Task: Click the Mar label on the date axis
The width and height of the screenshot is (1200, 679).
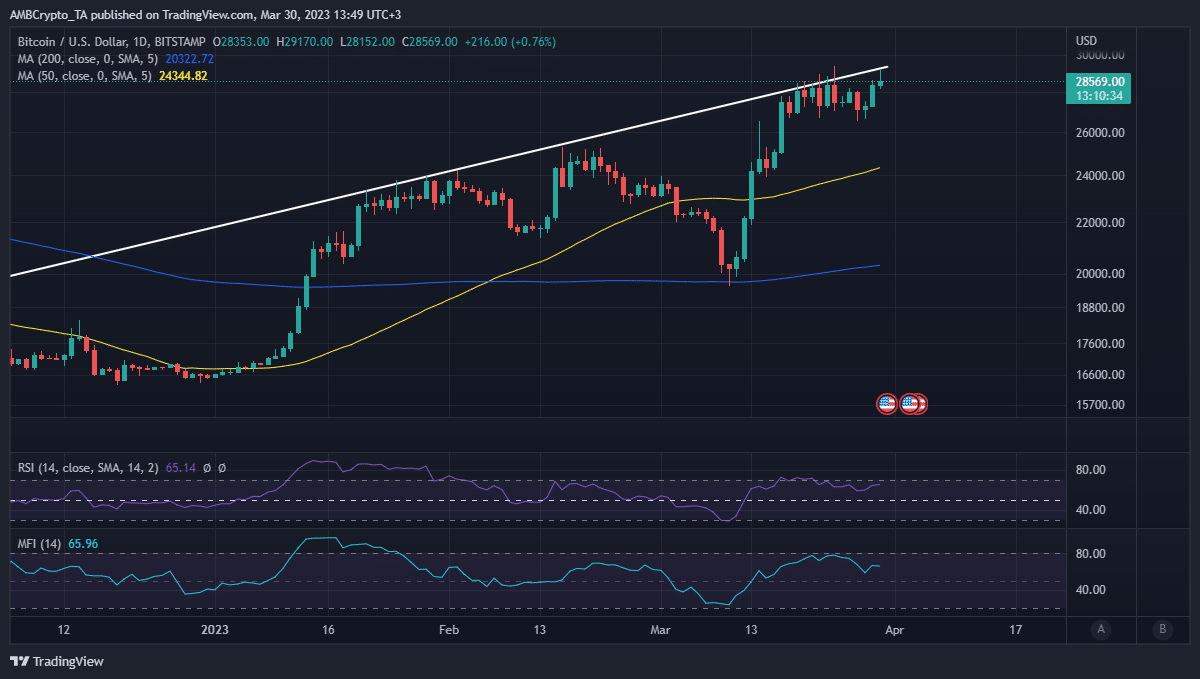Action: coord(659,630)
